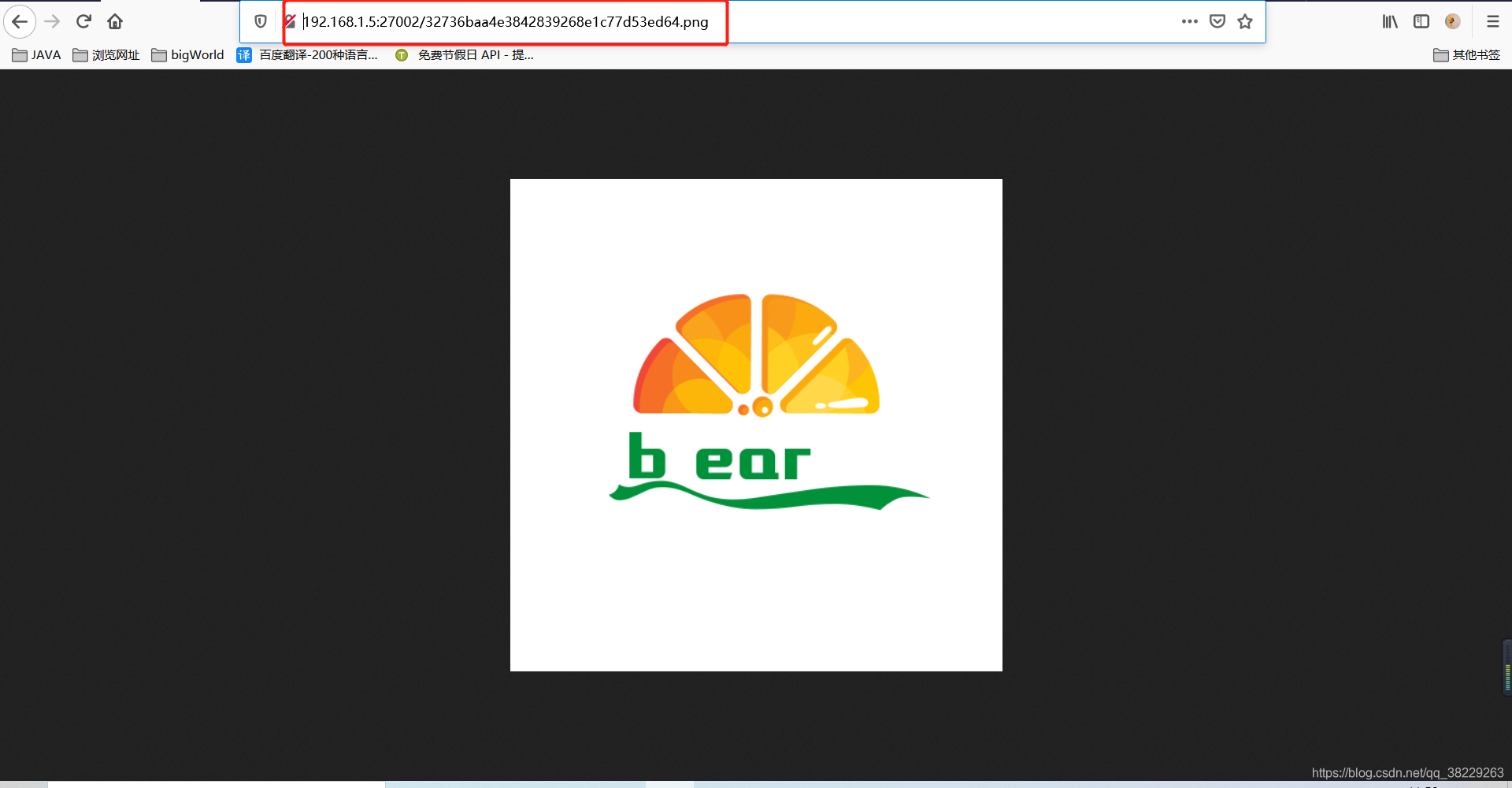Bookmark this page with star icon
This screenshot has width=1512, height=788.
tap(1245, 21)
